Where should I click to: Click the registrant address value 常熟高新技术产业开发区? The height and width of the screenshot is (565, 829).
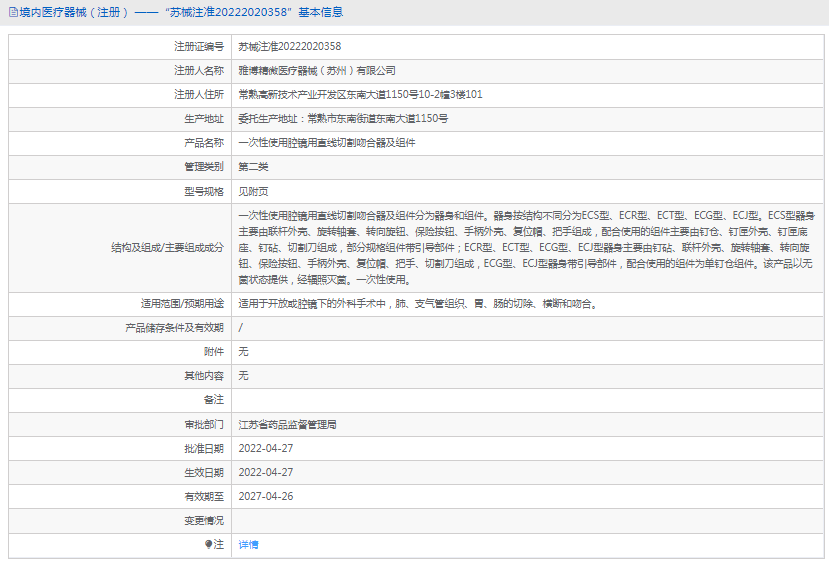360,95
